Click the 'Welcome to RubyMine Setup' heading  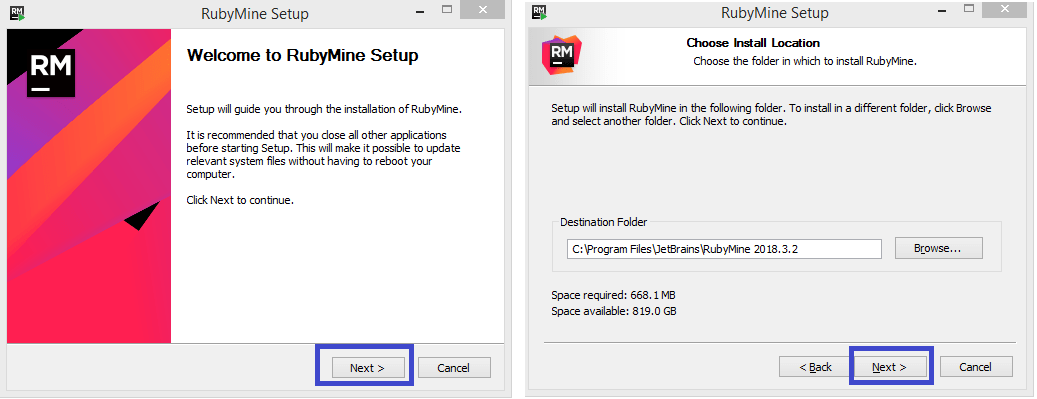(302, 55)
